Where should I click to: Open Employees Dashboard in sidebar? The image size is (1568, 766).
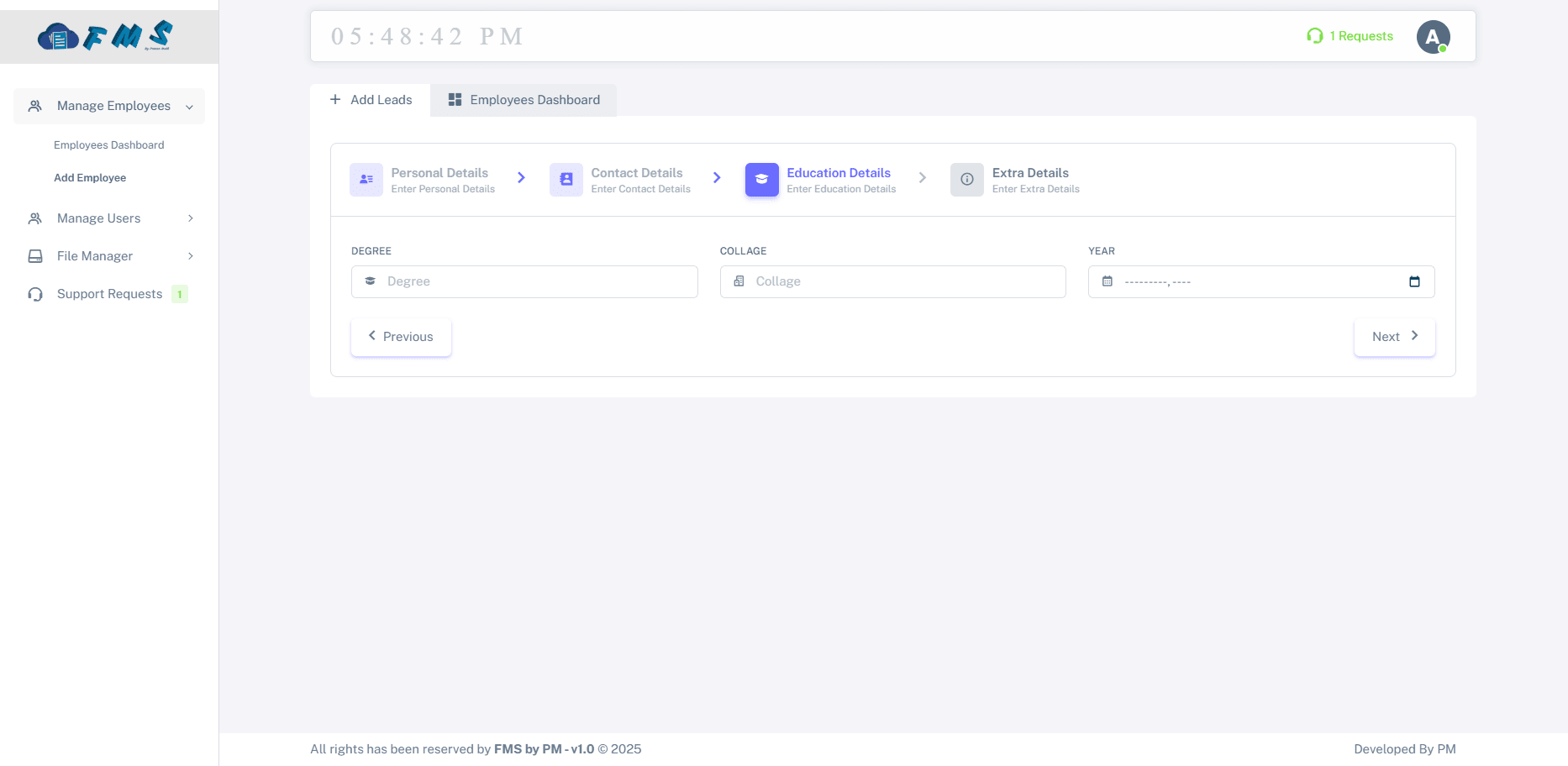tap(109, 145)
